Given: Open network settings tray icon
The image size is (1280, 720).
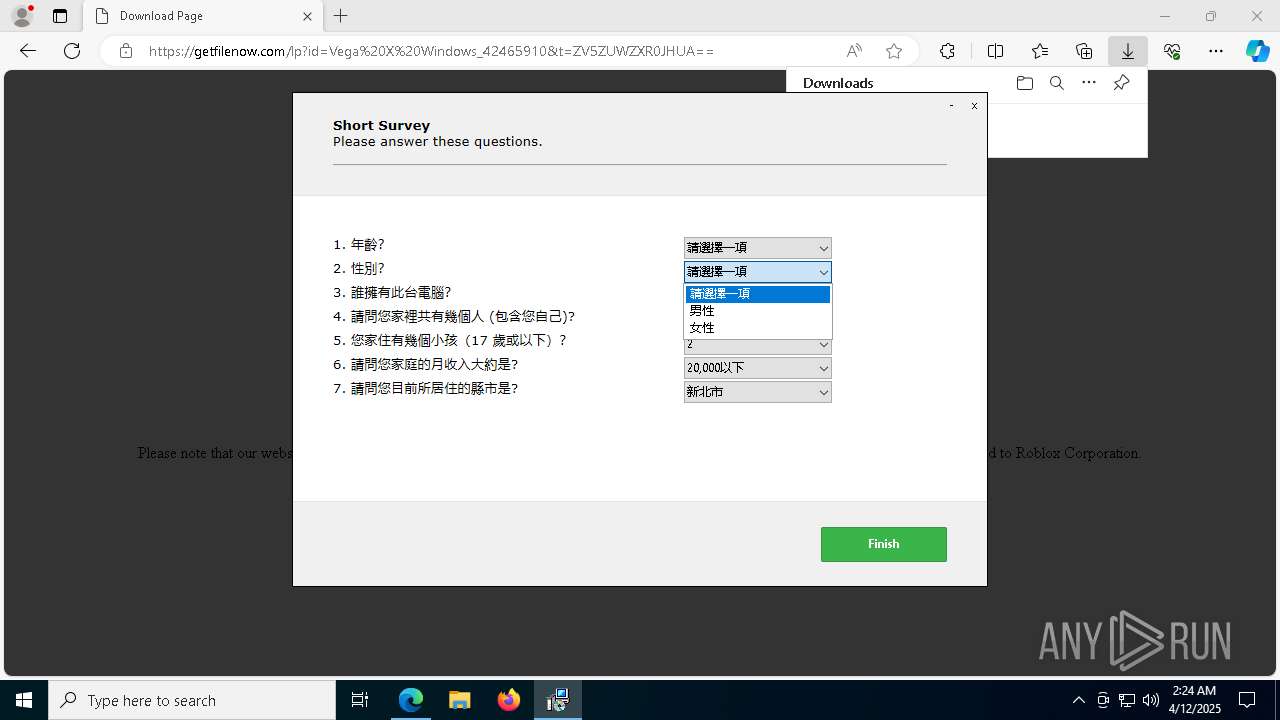Looking at the screenshot, I should pos(1127,700).
